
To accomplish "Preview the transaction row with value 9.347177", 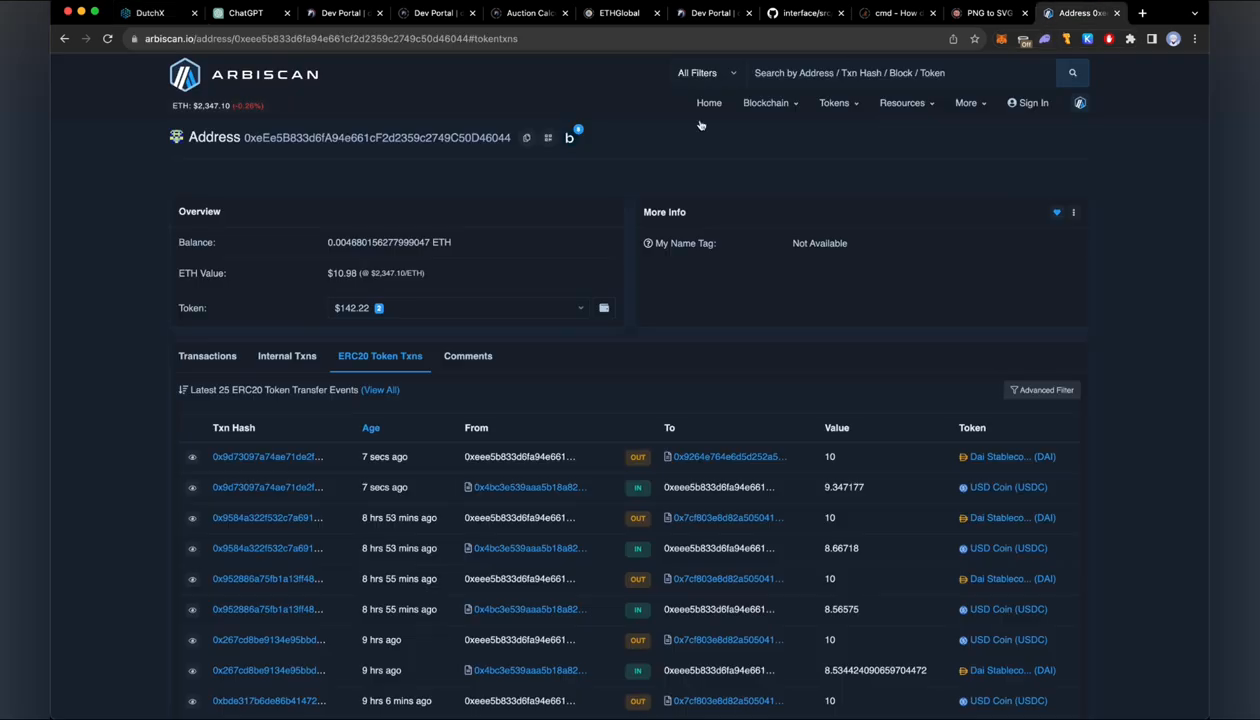I will (192, 488).
